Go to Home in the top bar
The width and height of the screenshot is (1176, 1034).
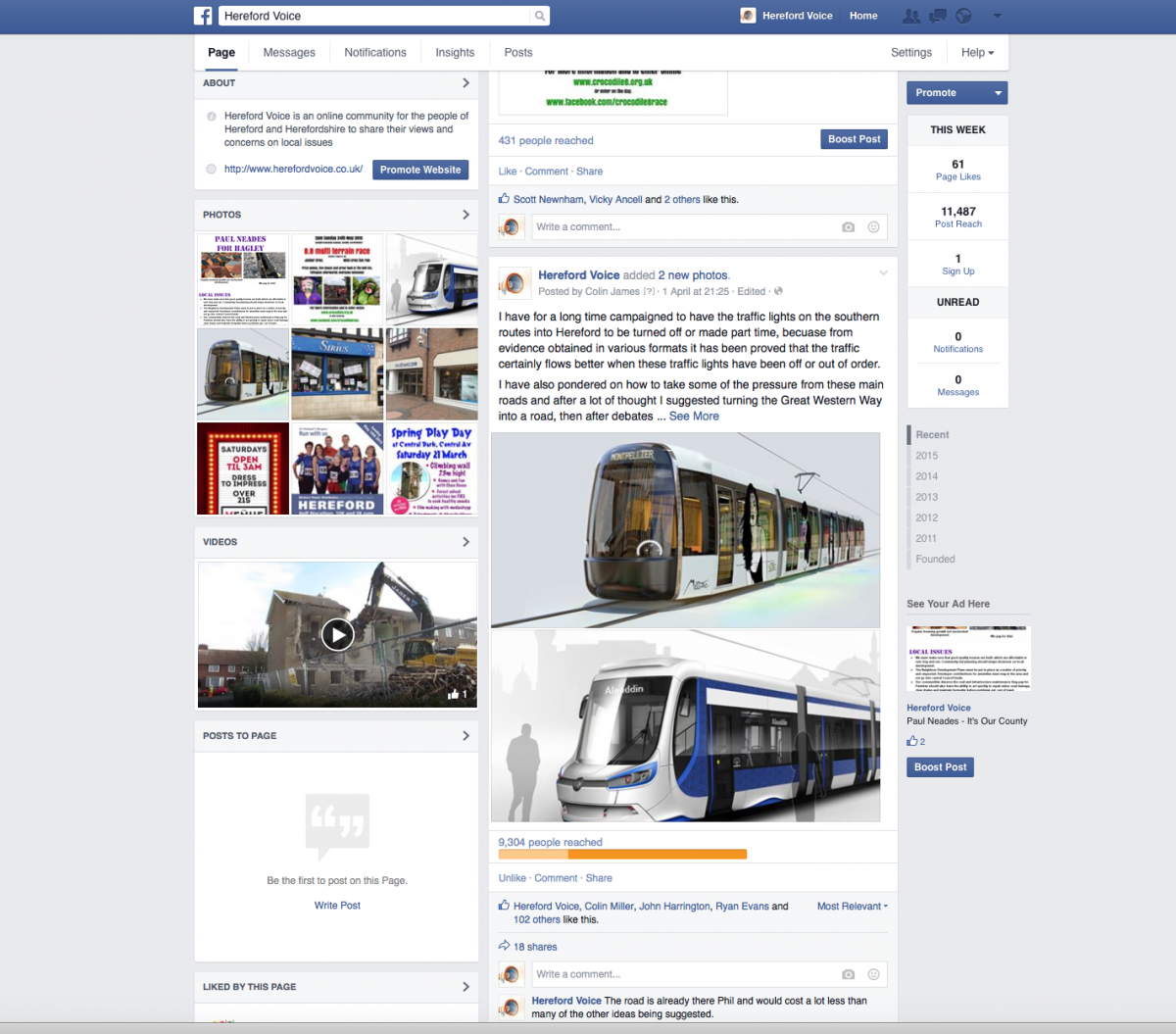click(863, 16)
